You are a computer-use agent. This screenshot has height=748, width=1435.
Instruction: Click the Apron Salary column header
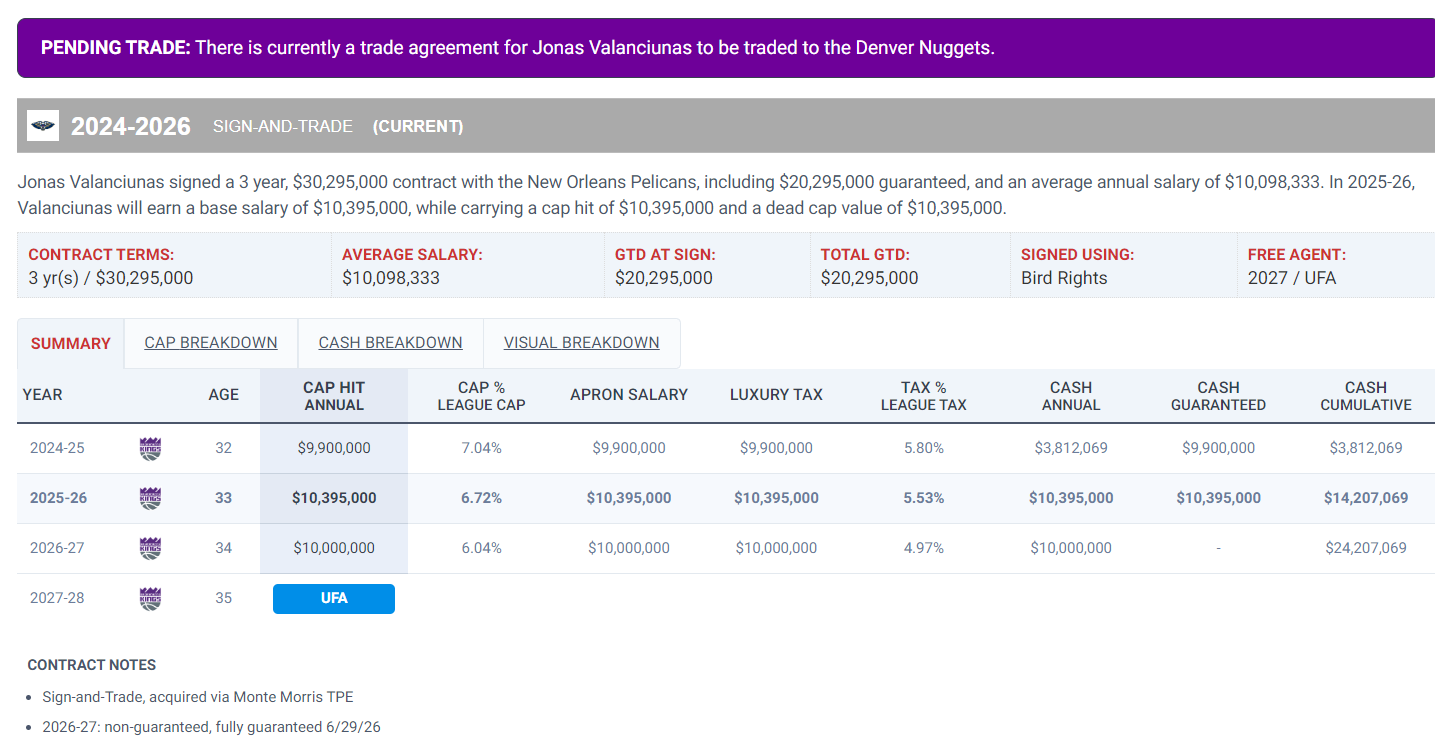629,395
